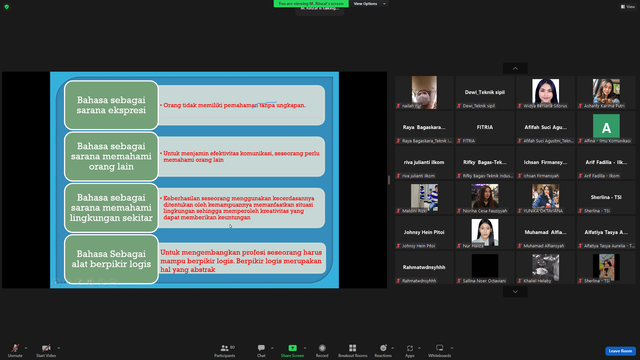Image resolution: width=640 pixels, height=360 pixels.
Task: Select Alfatiya Tasya Aurelia participant tile
Action: [606, 233]
